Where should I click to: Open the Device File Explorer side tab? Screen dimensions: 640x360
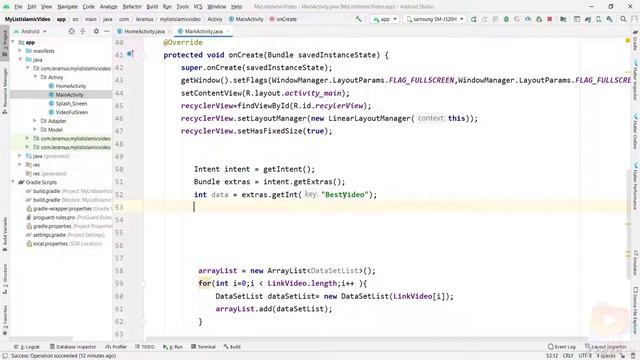click(x=636, y=311)
